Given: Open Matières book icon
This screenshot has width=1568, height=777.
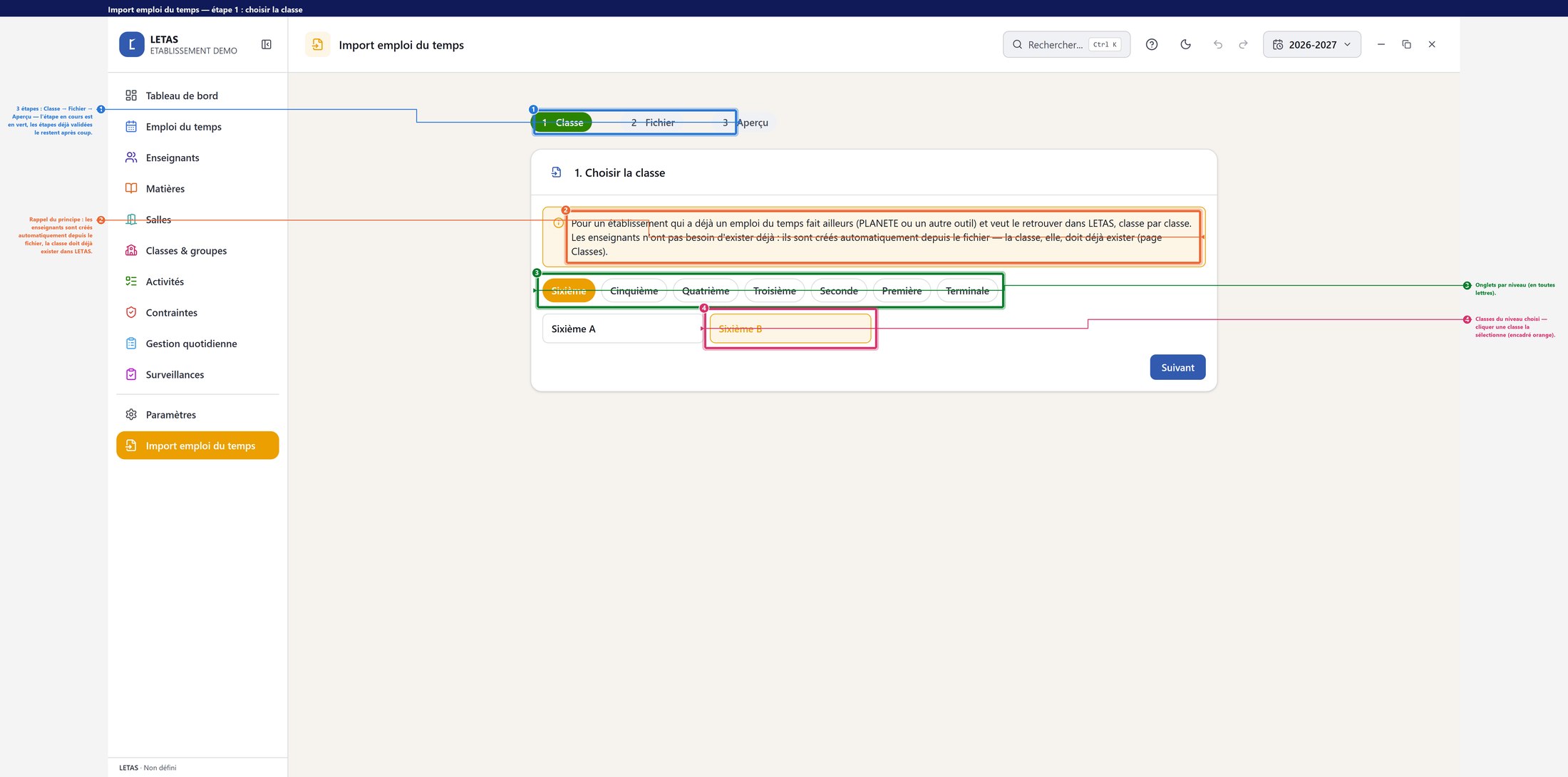Looking at the screenshot, I should coord(131,189).
